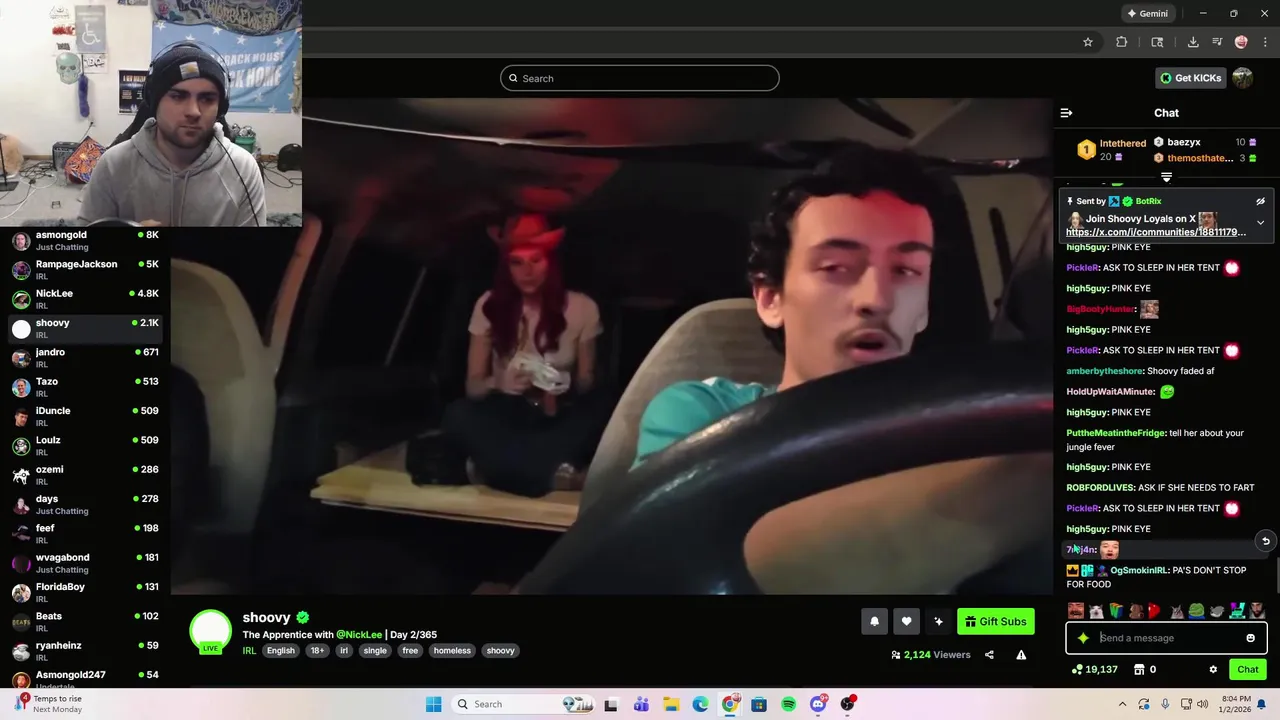
Task: Select the homeless tag
Action: tap(452, 651)
